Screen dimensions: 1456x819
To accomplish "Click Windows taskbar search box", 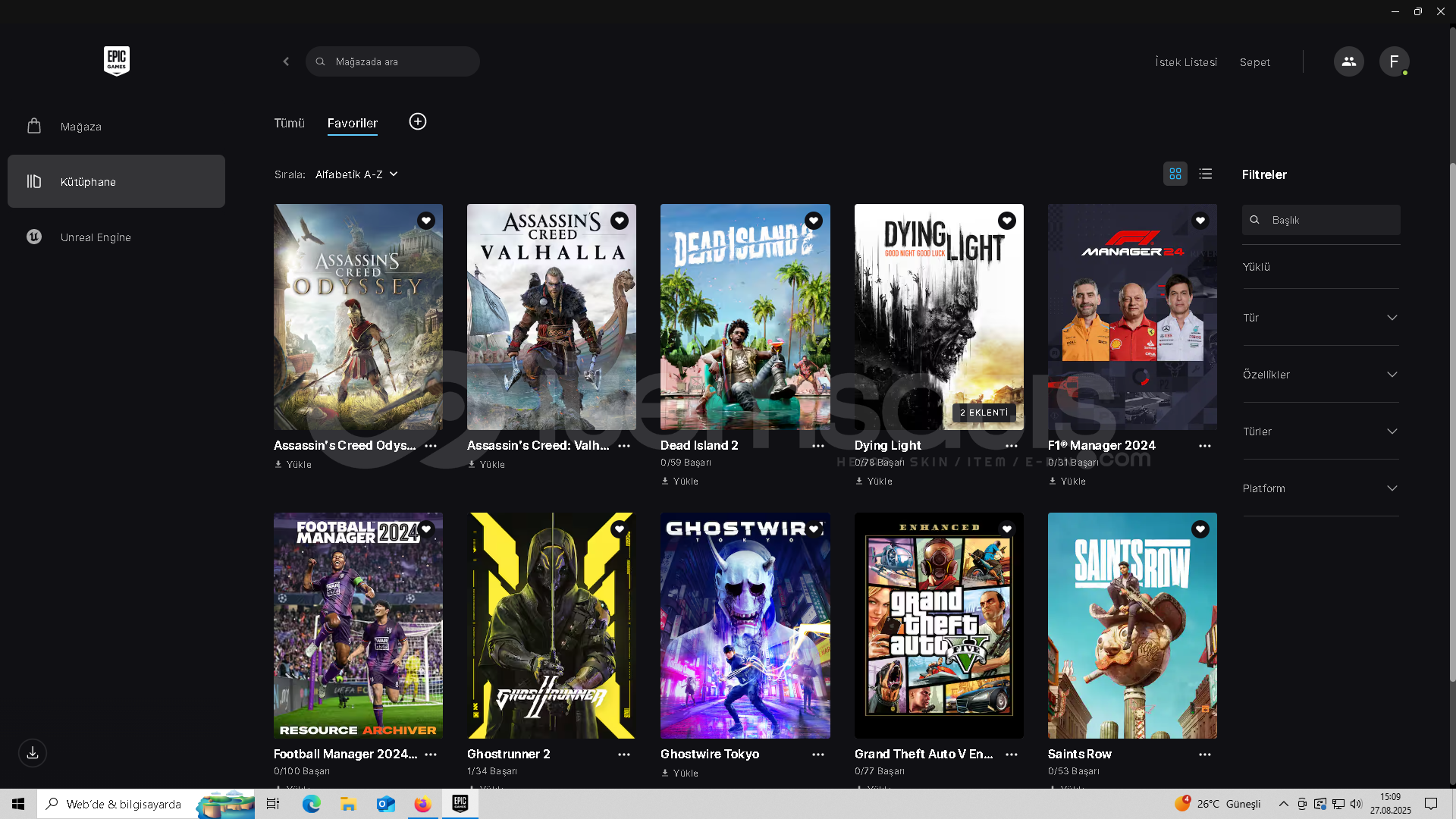I will click(x=146, y=804).
